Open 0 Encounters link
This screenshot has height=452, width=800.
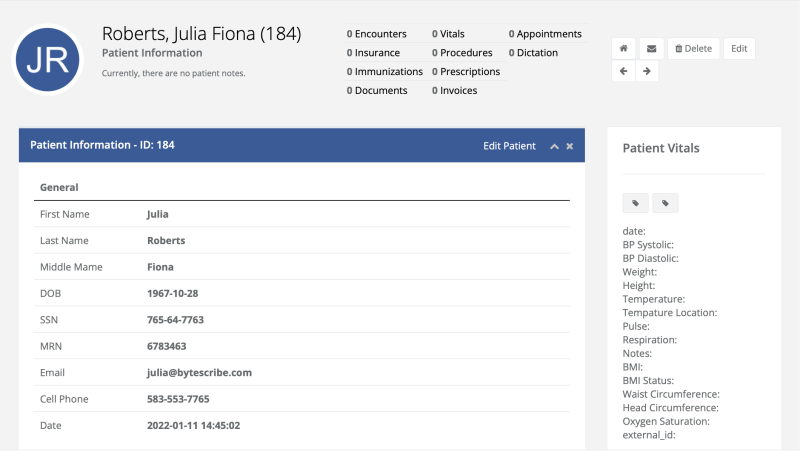[377, 34]
